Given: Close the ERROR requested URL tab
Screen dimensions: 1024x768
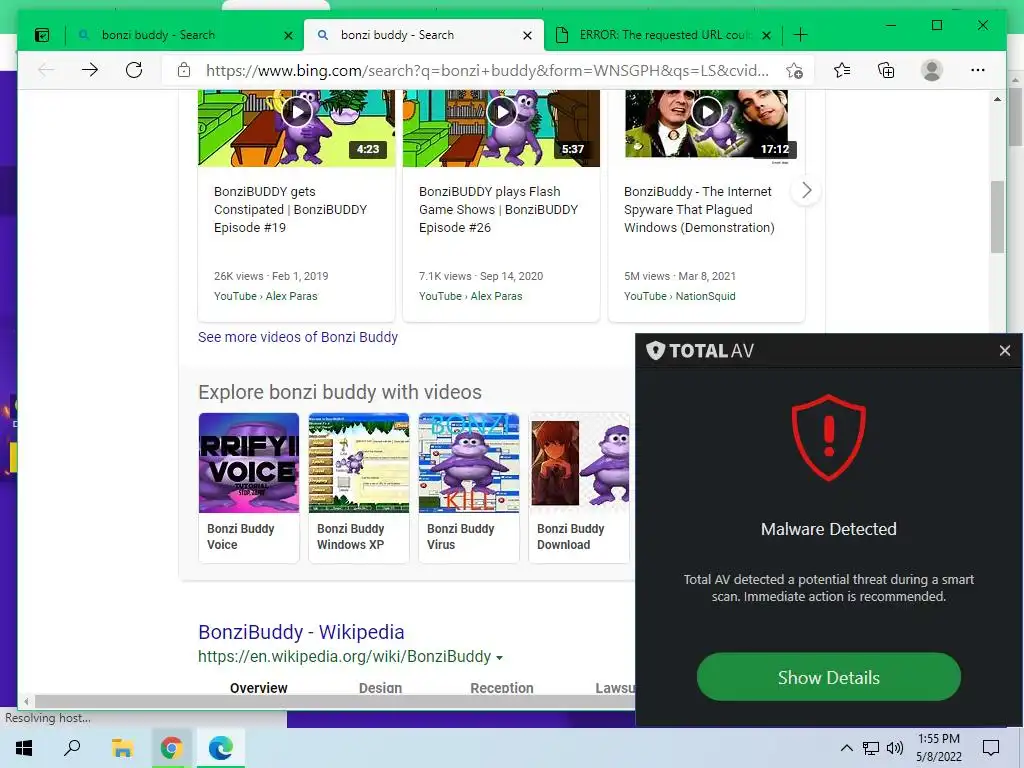Looking at the screenshot, I should pos(767,35).
